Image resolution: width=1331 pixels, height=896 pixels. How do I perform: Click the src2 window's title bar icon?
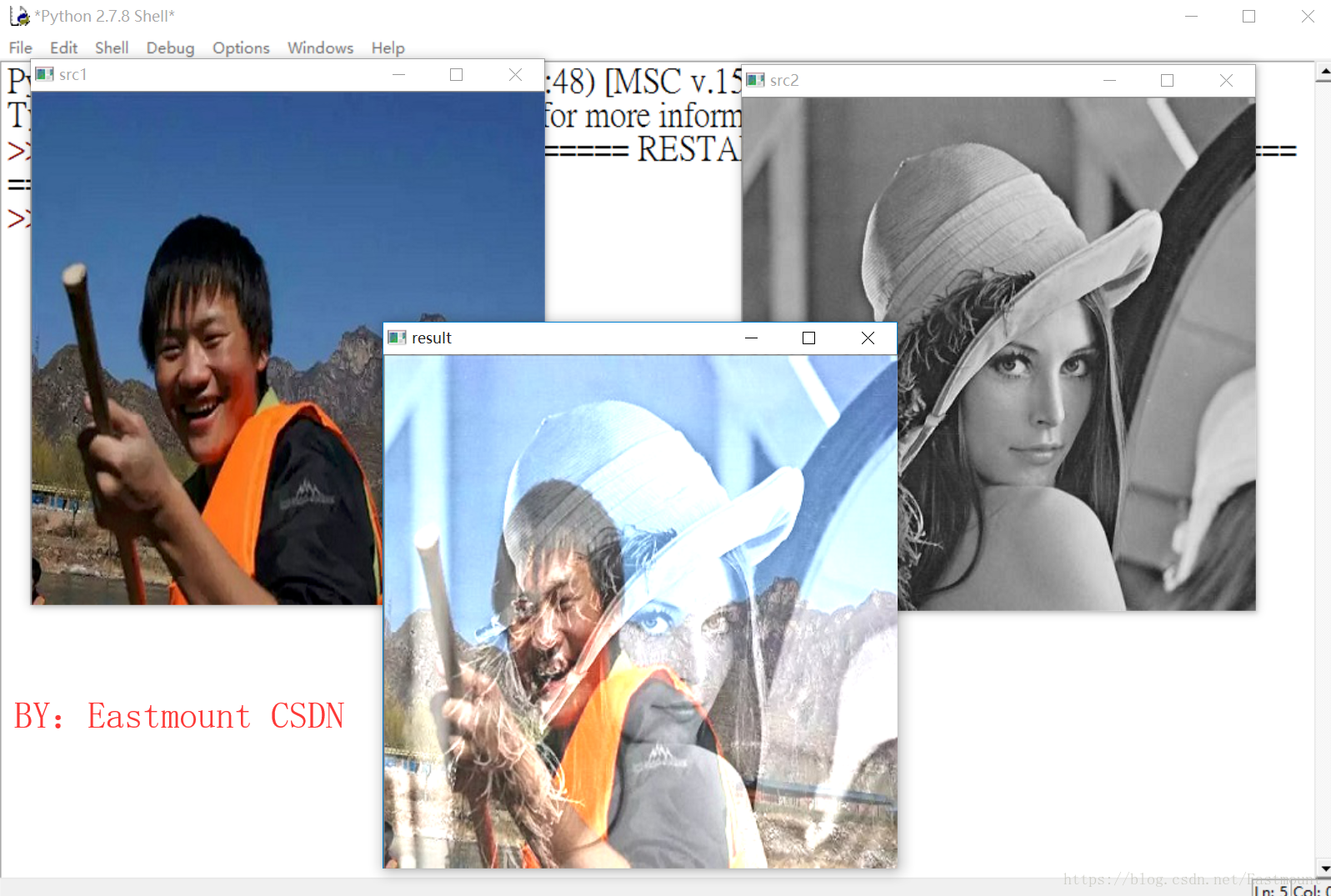point(756,80)
